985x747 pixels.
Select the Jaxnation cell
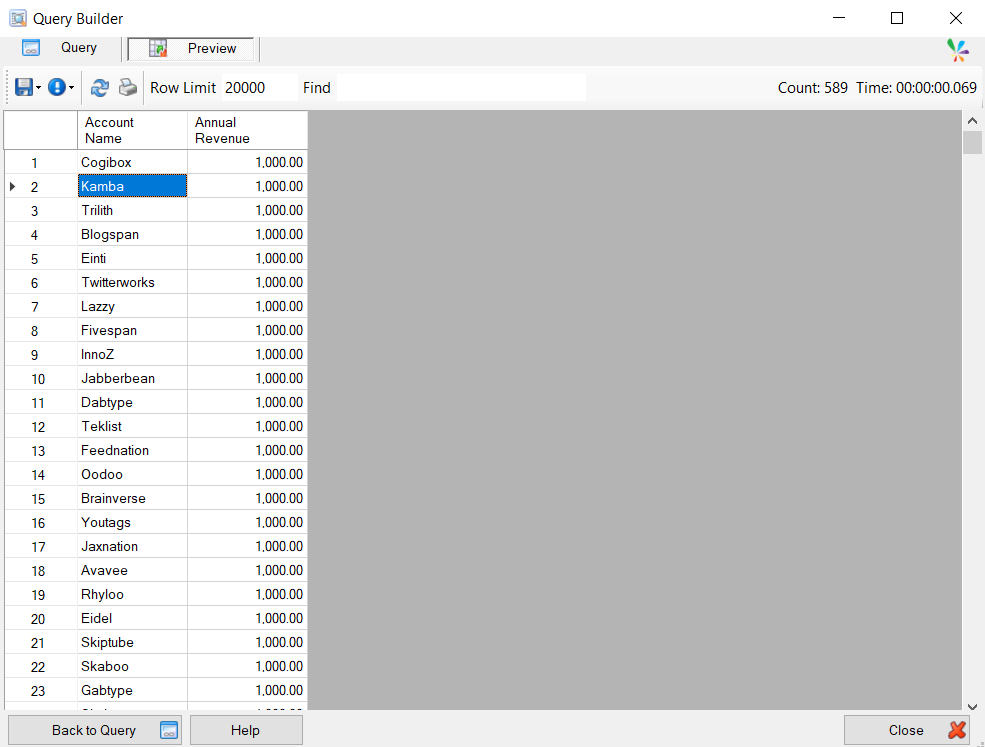coord(133,546)
